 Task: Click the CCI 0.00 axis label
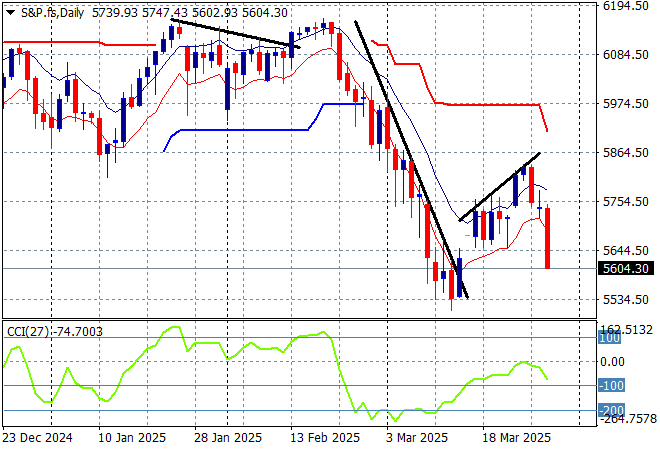612,362
